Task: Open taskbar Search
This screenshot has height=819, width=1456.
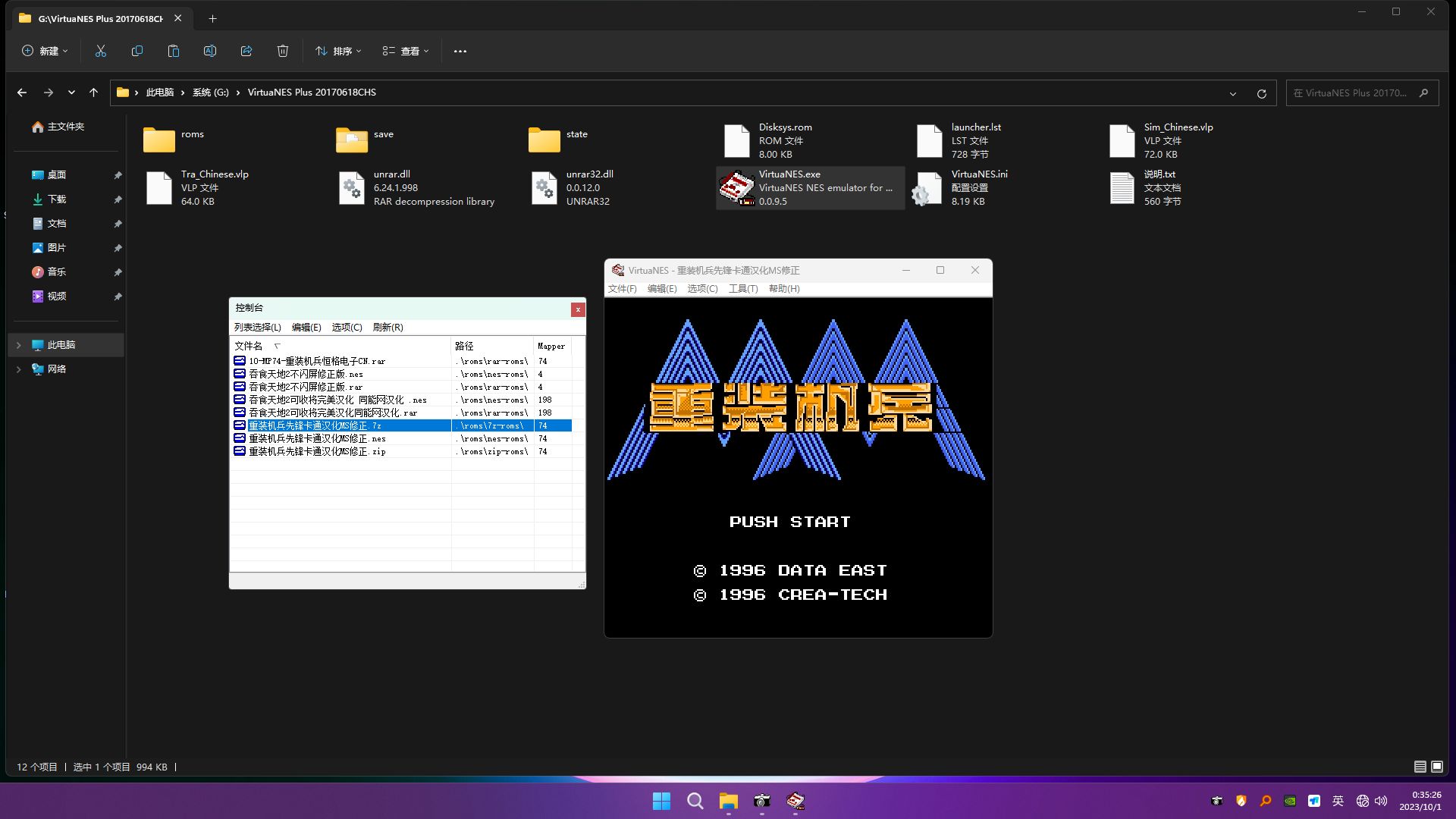Action: 695,801
